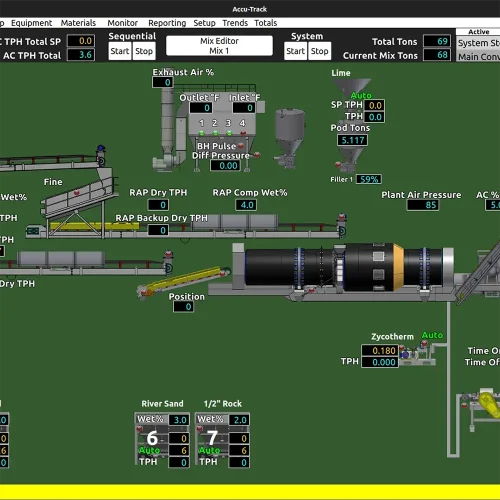Click the Filler 1 59% level field

coord(369,179)
